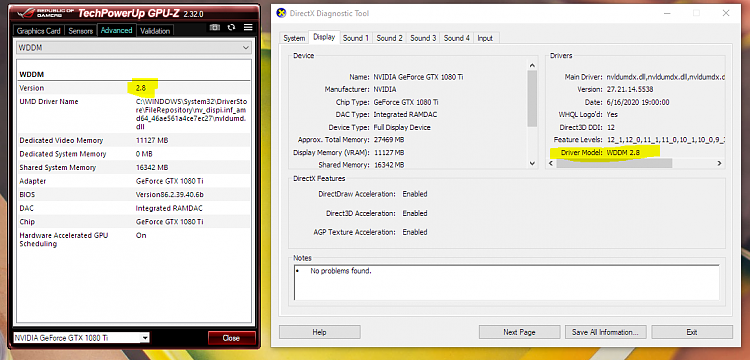The width and height of the screenshot is (750, 360).
Task: Click the Approx. Total Memory 27469 MB value
Action: pyautogui.click(x=389, y=140)
